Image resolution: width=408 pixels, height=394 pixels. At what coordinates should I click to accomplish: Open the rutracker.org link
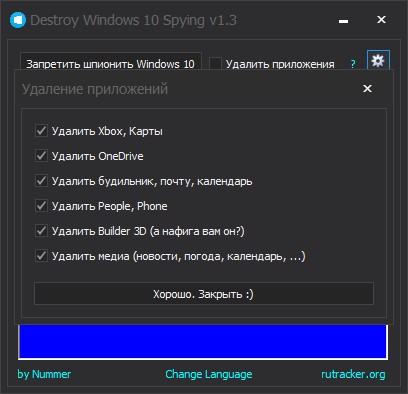(353, 374)
